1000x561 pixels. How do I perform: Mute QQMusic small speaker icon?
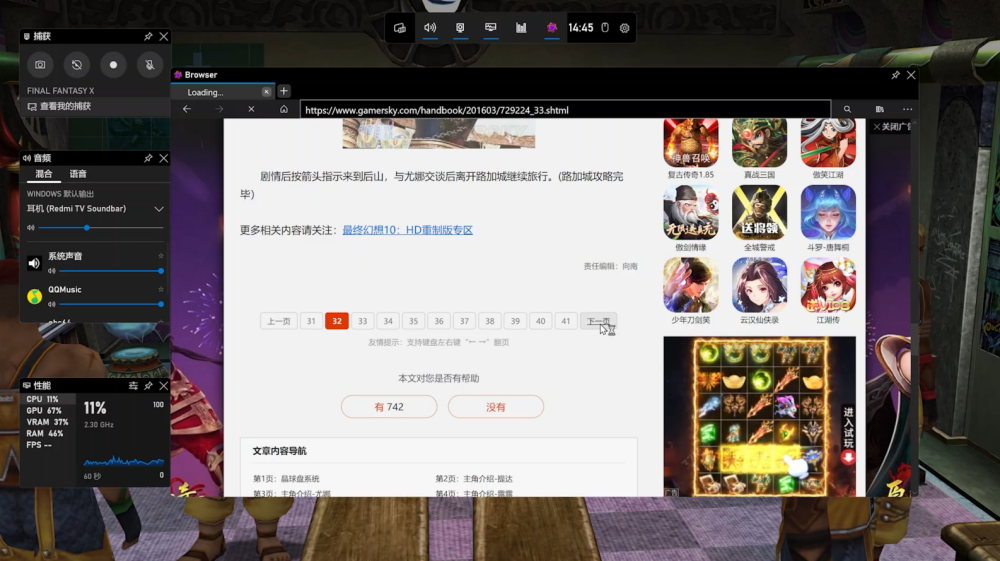click(52, 304)
